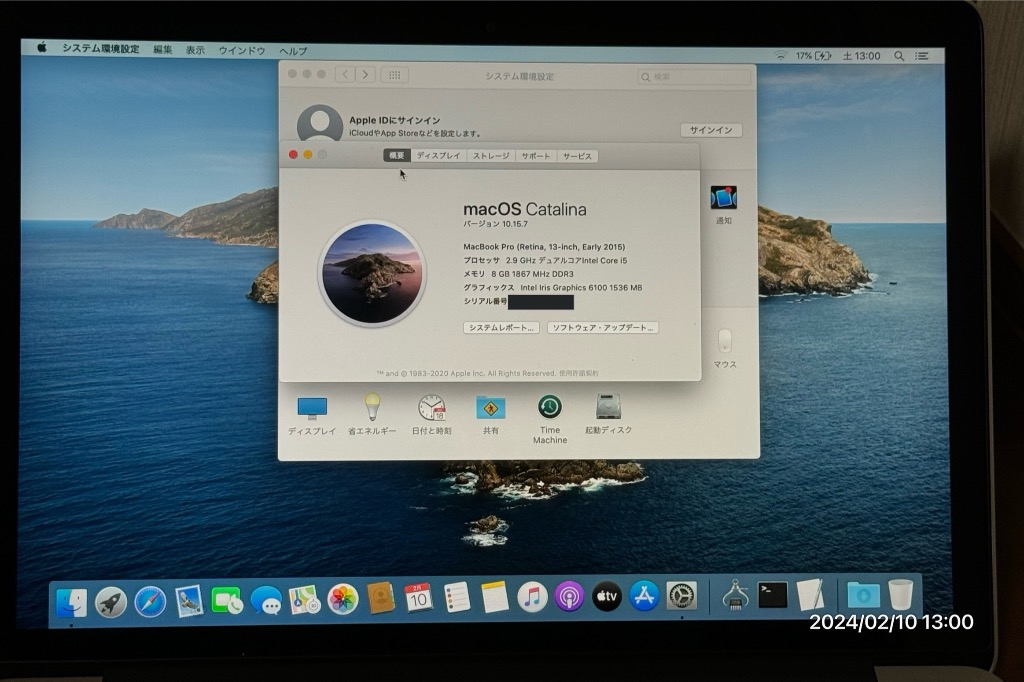The height and width of the screenshot is (682, 1024).
Task: Click System Preferences gear in Dock
Action: (682, 596)
